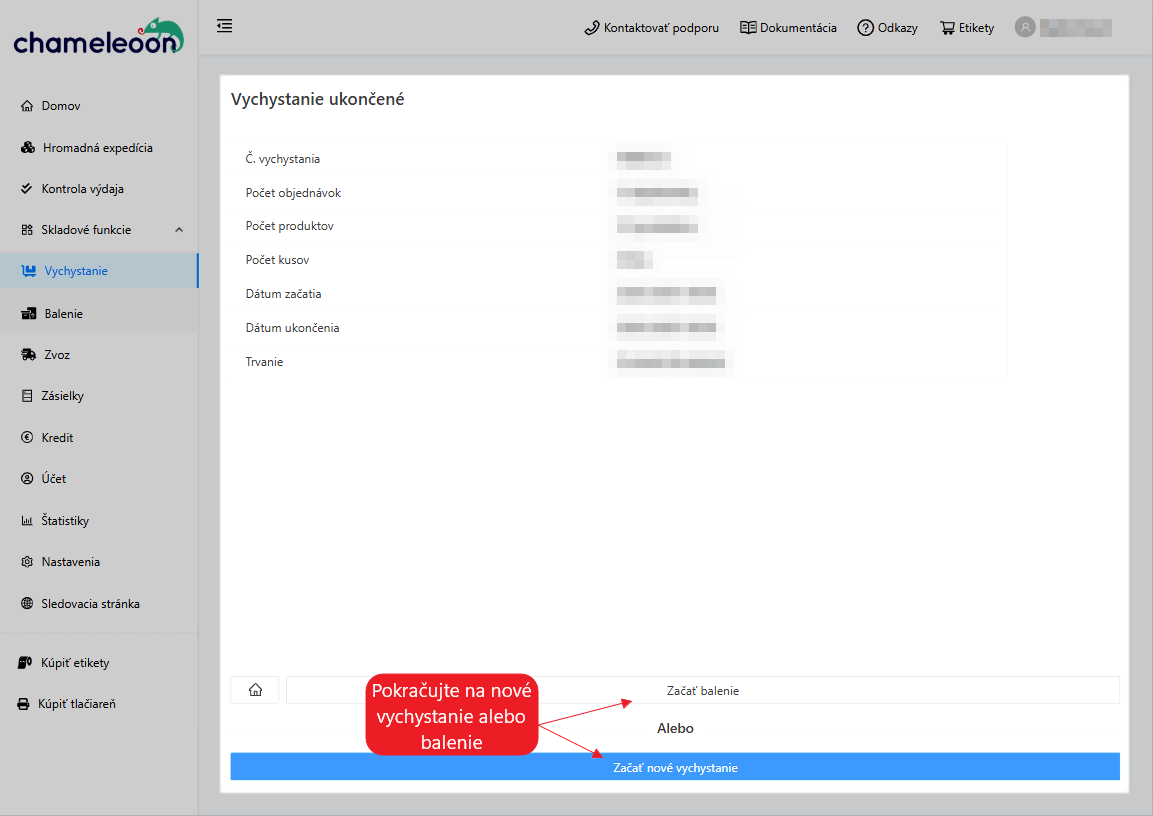Screen dimensions: 1153x816
Task: Open Nastavenia settings page
Action: click(70, 562)
